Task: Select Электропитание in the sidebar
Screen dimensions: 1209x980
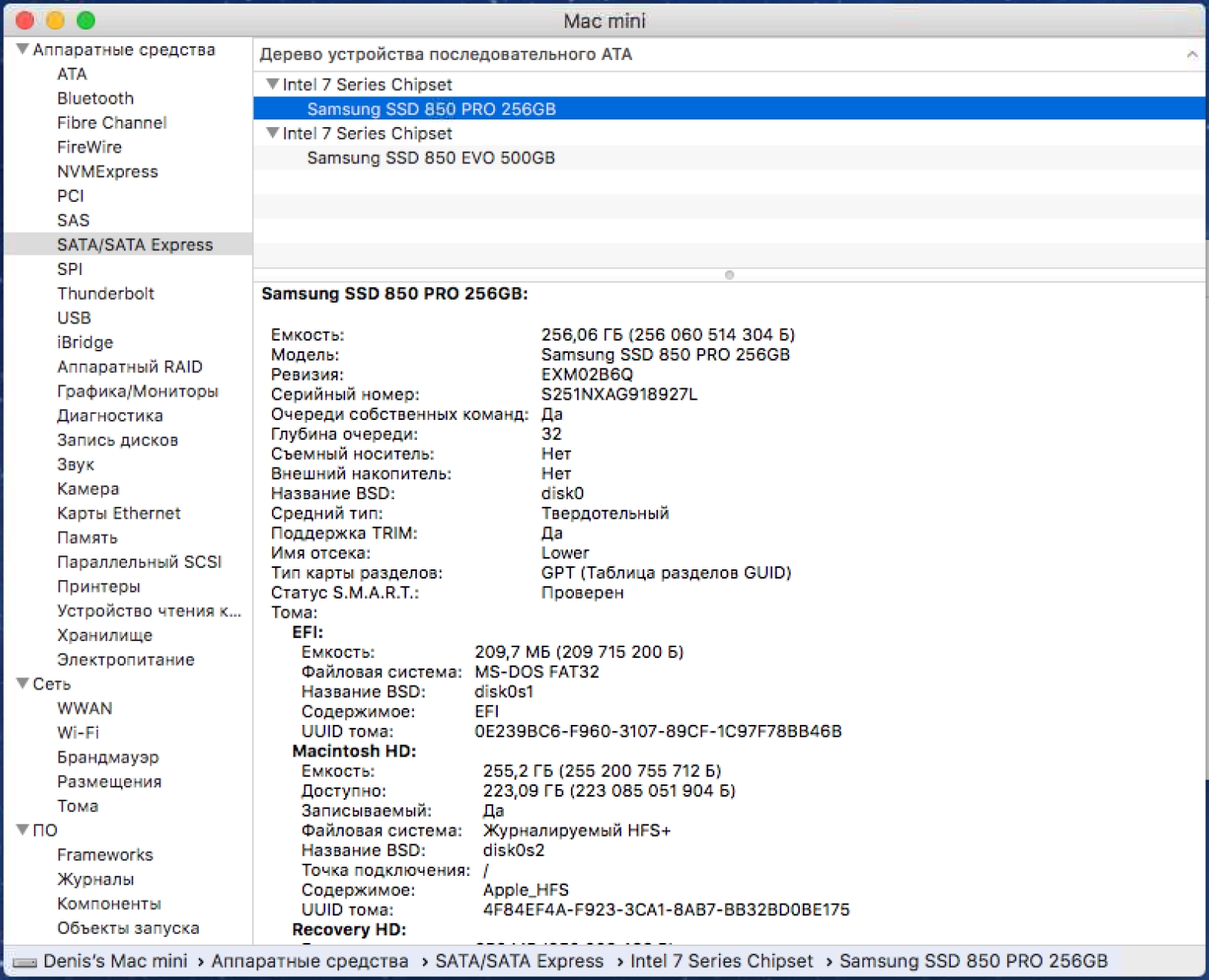Action: [126, 659]
